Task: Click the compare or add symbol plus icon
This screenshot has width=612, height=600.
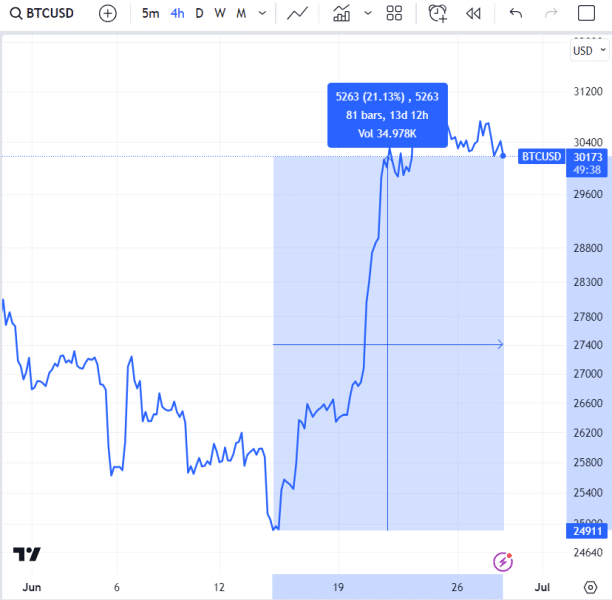Action: (x=107, y=14)
